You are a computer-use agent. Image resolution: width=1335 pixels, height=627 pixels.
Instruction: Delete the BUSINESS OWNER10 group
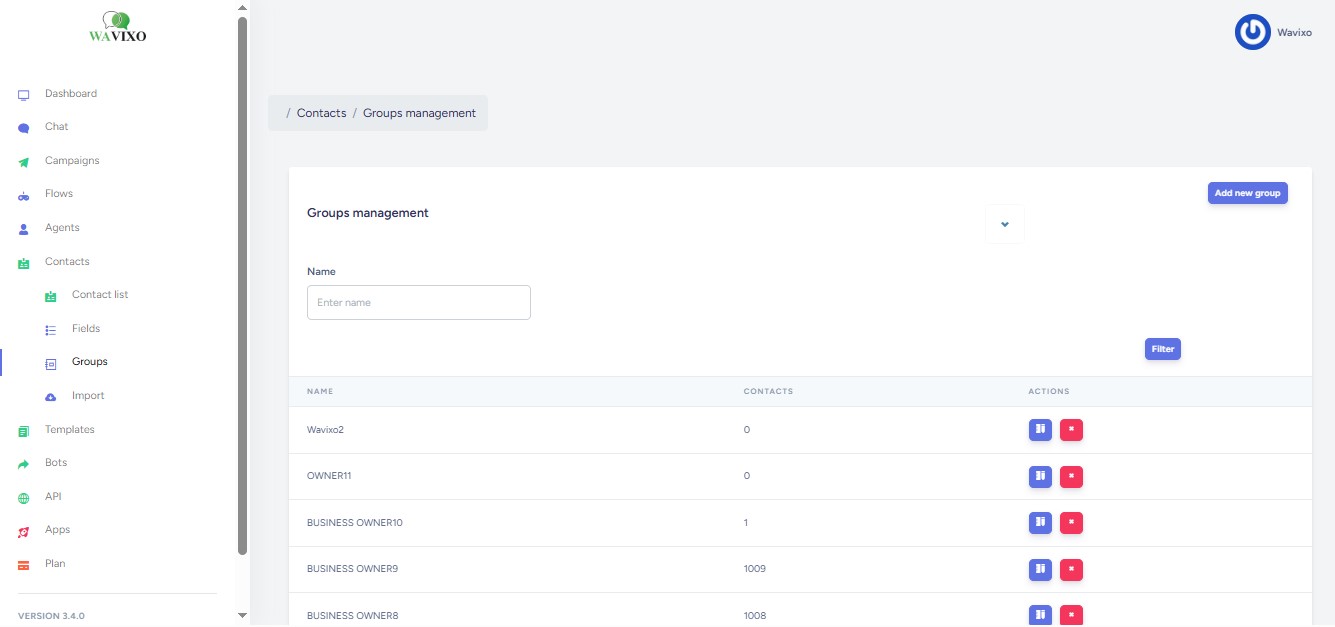click(x=1071, y=523)
